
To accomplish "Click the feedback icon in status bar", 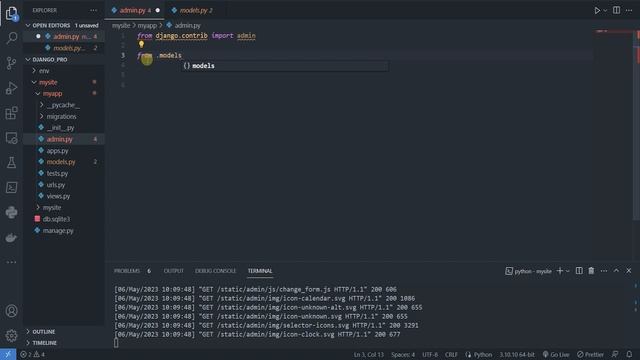I will [x=615, y=354].
